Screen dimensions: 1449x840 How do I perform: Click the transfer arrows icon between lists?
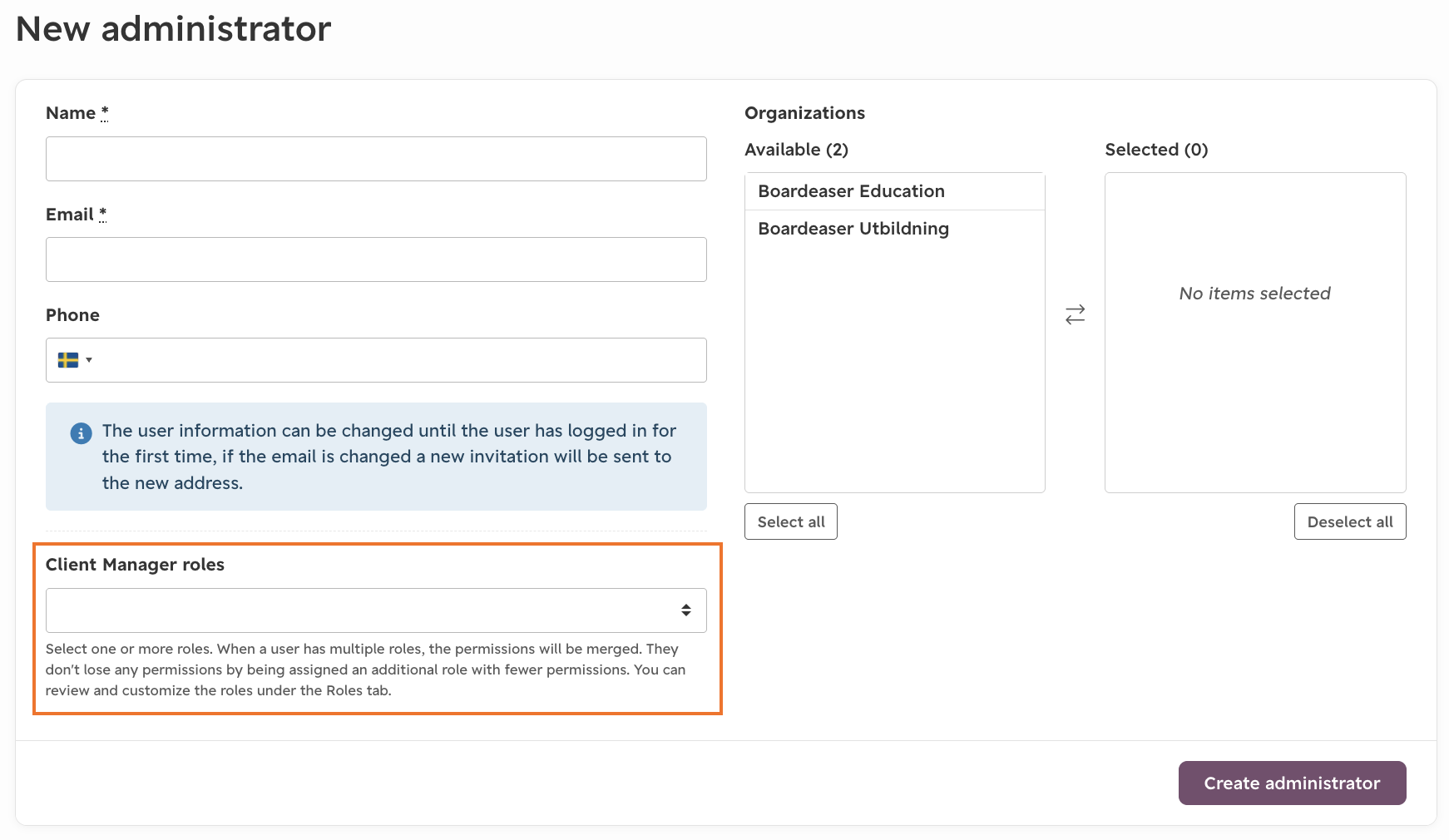click(1075, 314)
